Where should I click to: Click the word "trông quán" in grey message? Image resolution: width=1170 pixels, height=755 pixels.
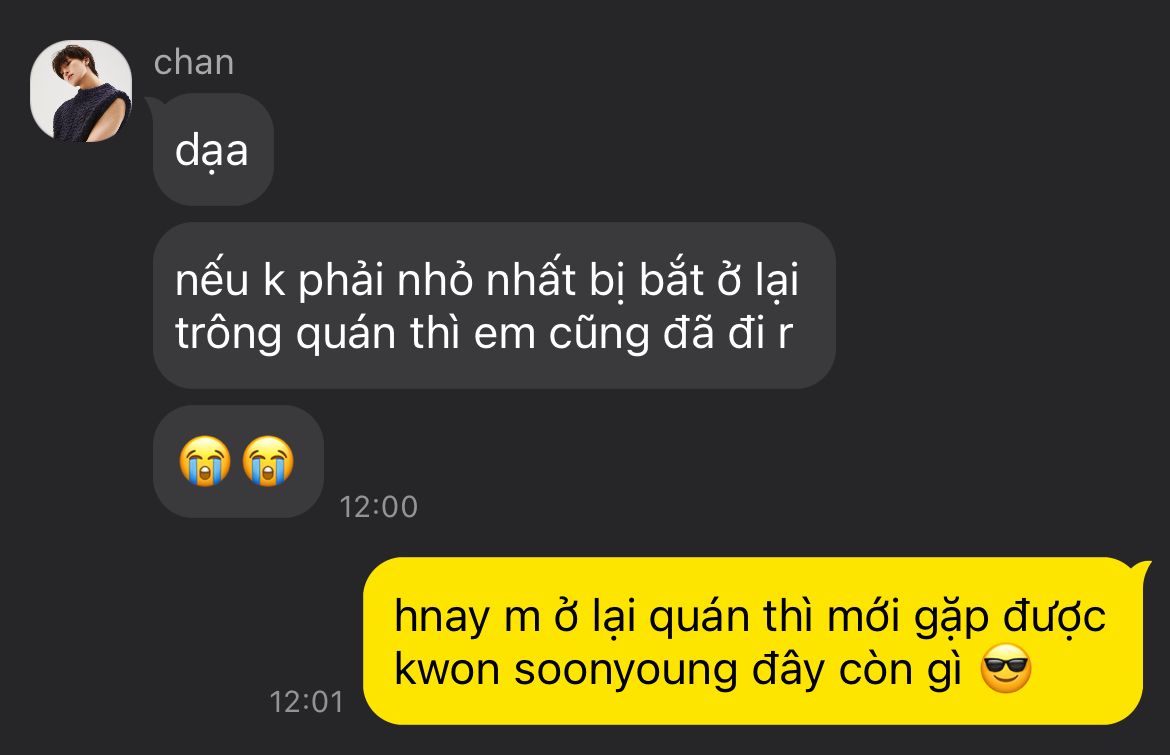(x=285, y=333)
